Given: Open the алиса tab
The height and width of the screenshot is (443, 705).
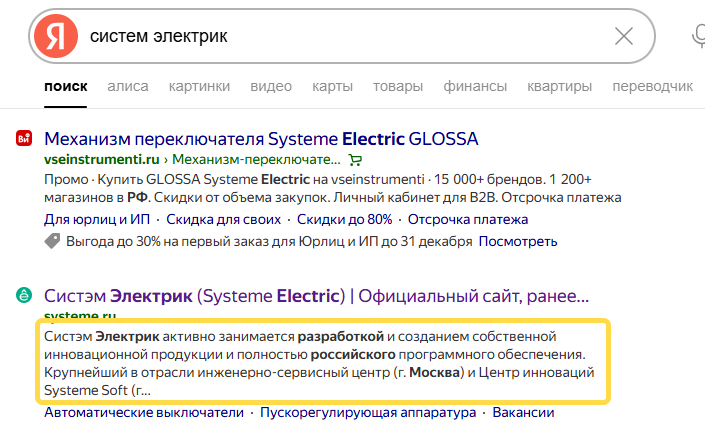Looking at the screenshot, I should [x=128, y=86].
